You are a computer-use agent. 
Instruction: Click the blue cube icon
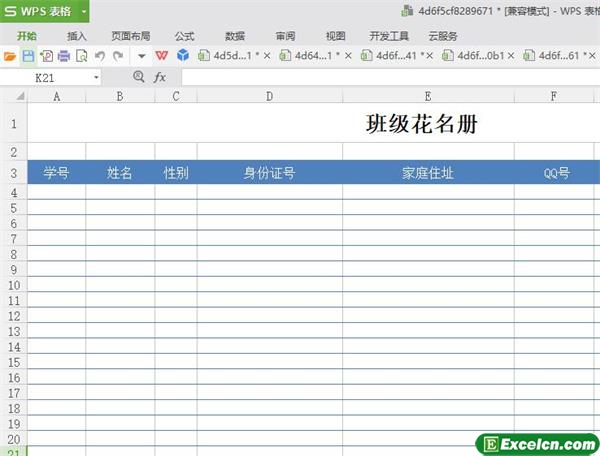pyautogui.click(x=183, y=55)
